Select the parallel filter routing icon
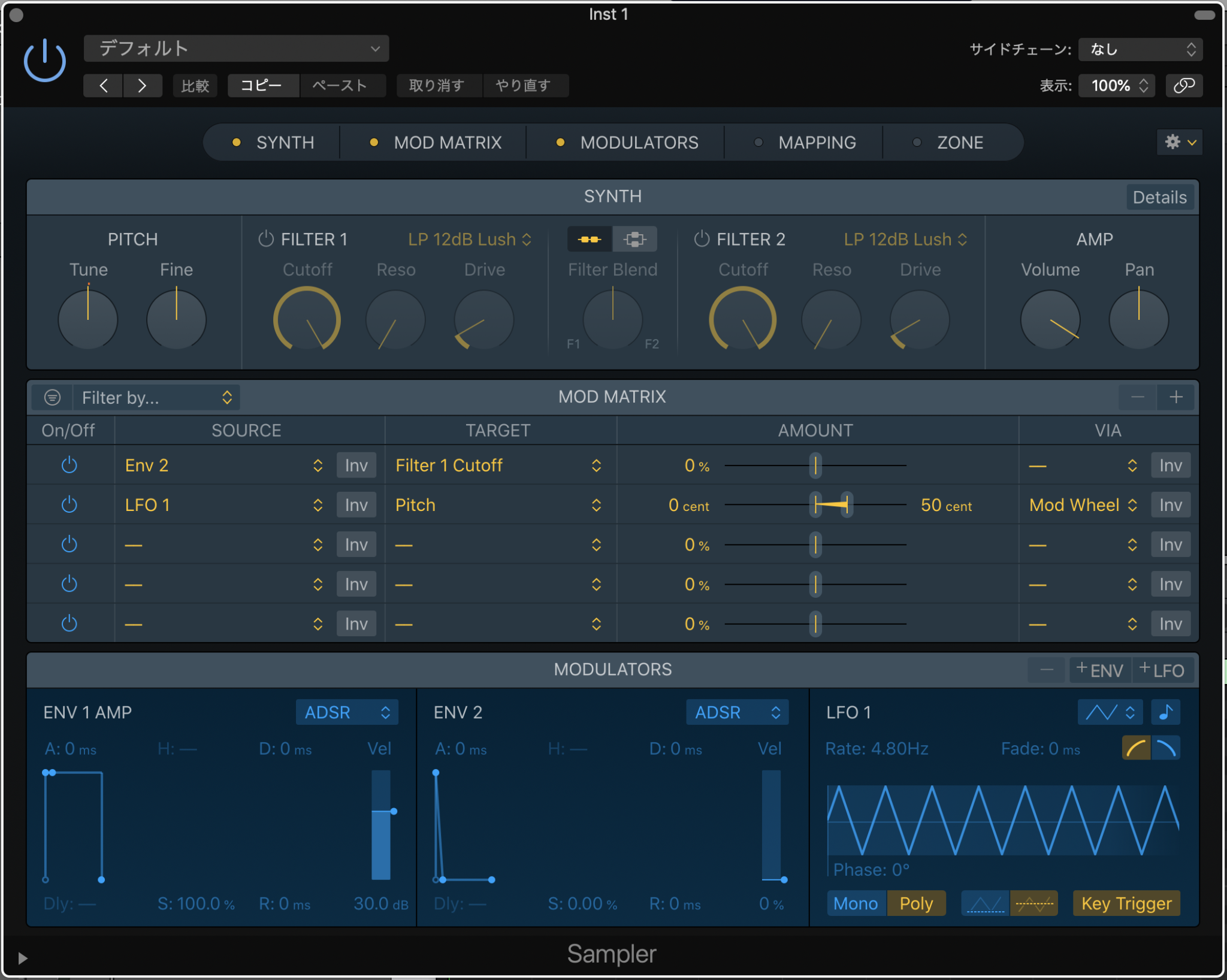 pos(635,239)
